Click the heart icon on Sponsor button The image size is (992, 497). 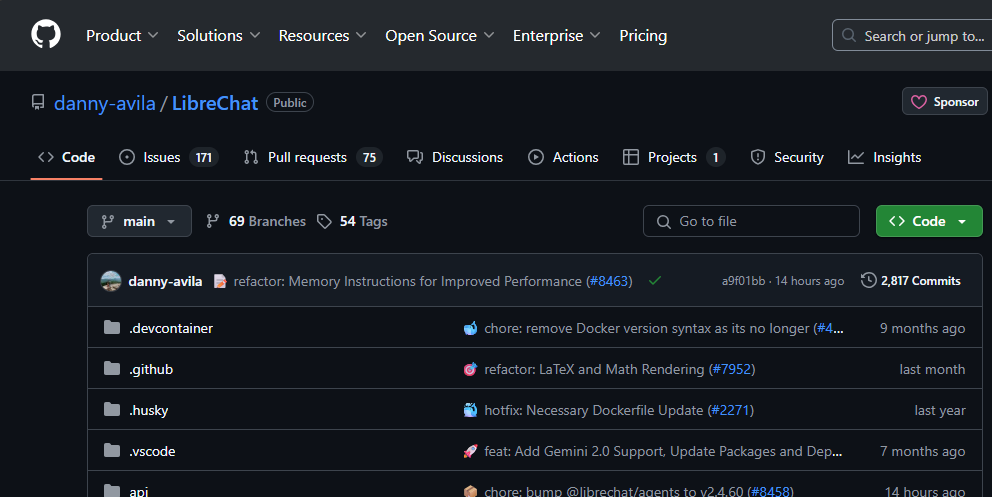click(919, 102)
